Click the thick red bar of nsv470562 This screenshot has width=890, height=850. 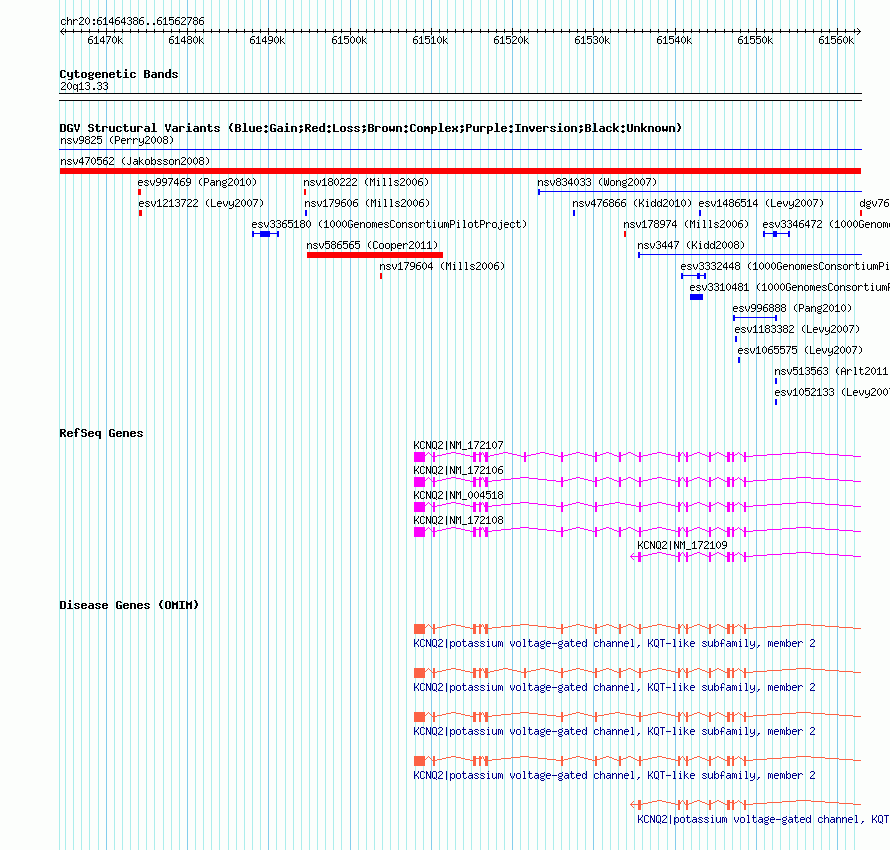(x=460, y=171)
